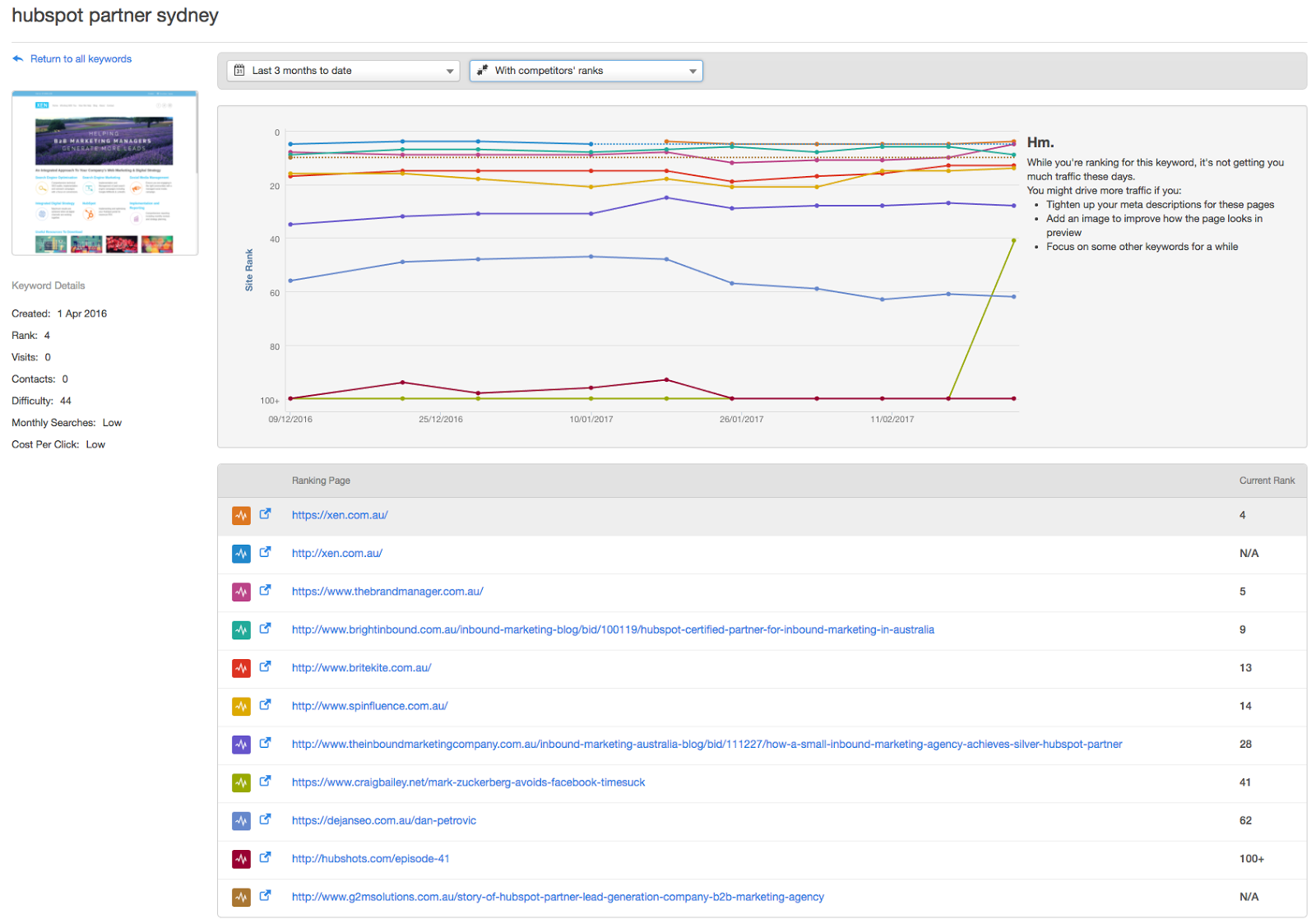Open the hubshots.com/episode-41 link
Image resolution: width=1316 pixels, height=924 pixels.
[371, 859]
